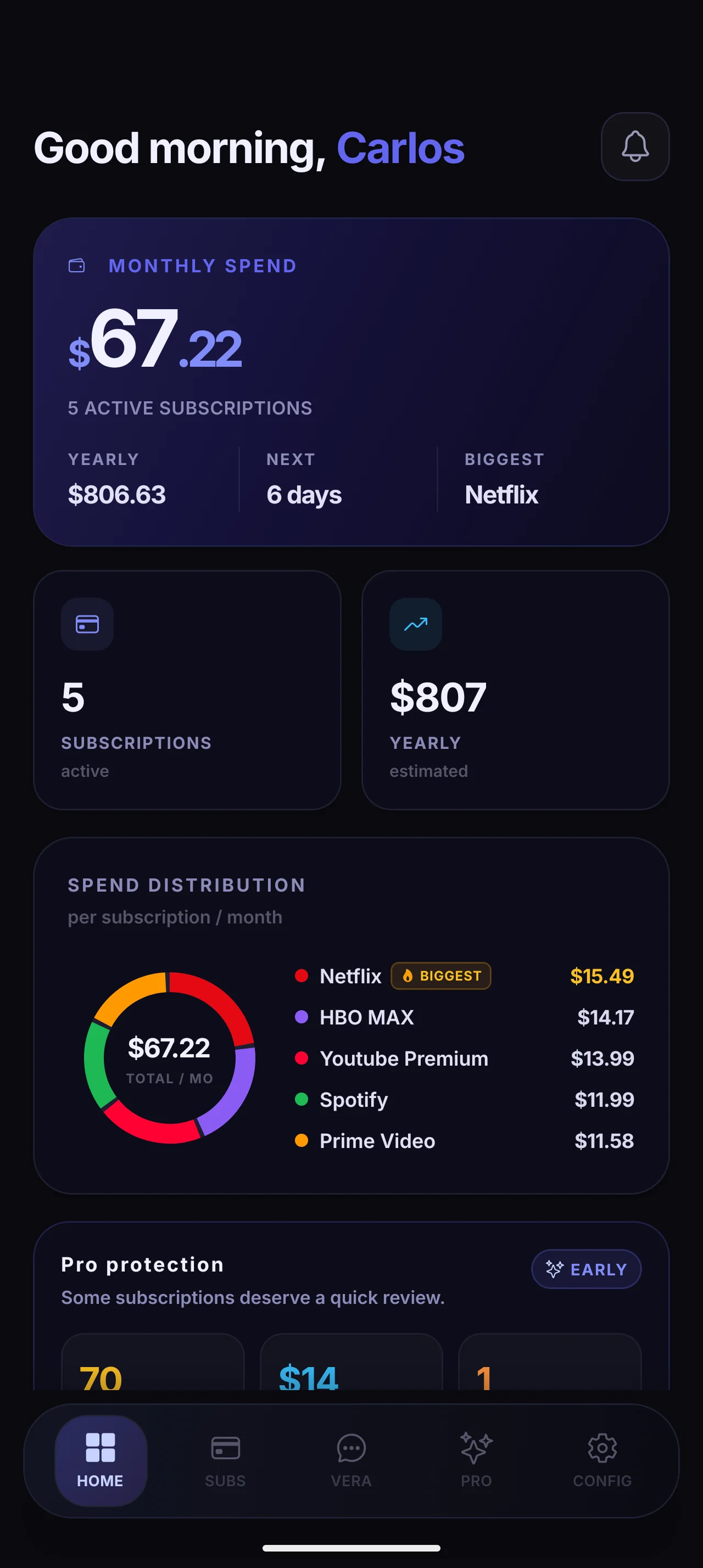Tap the EARLY badge in Pro protection
Image resolution: width=703 pixels, height=1568 pixels.
click(586, 1269)
